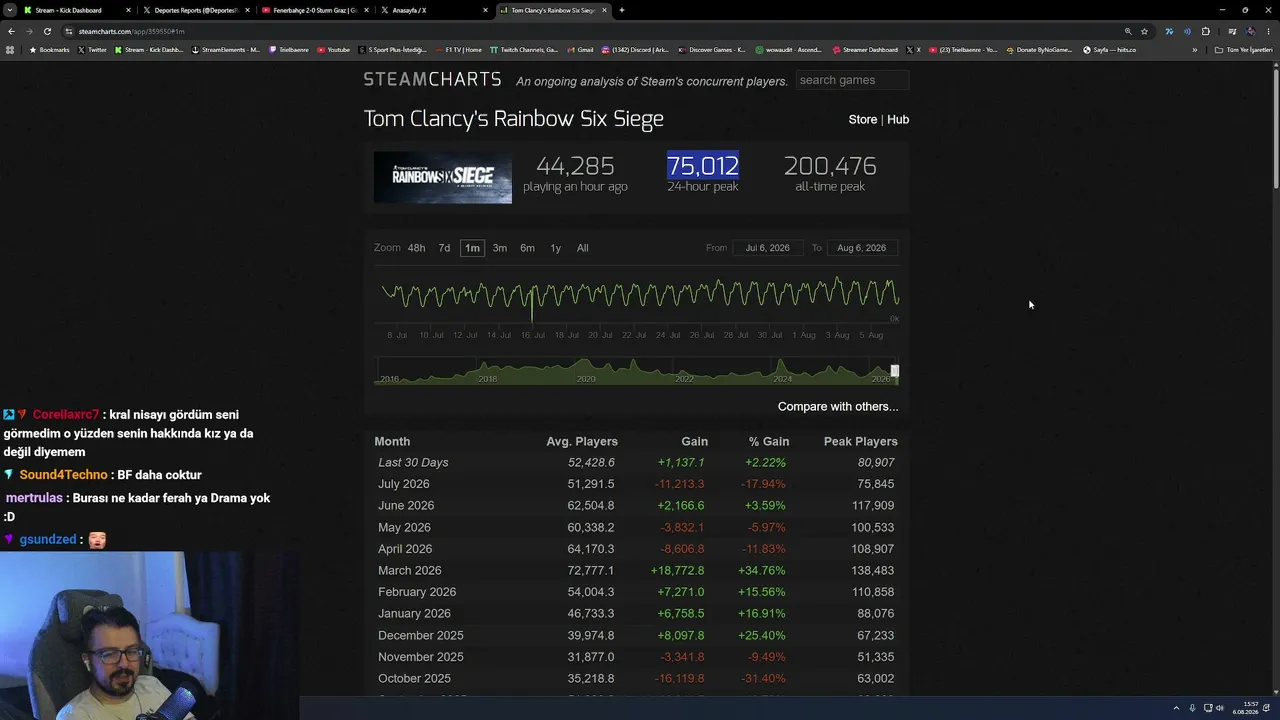Screen dimensions: 1280x720
Task: Click the March 2026 row label
Action: (410, 570)
